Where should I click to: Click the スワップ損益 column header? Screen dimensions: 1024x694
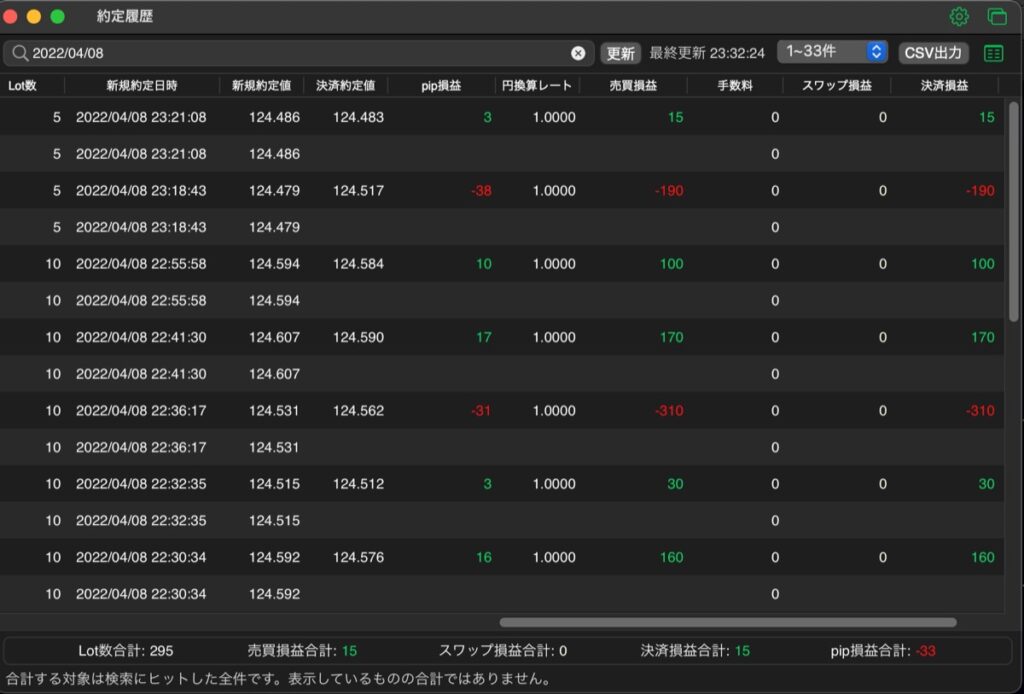pyautogui.click(x=837, y=86)
